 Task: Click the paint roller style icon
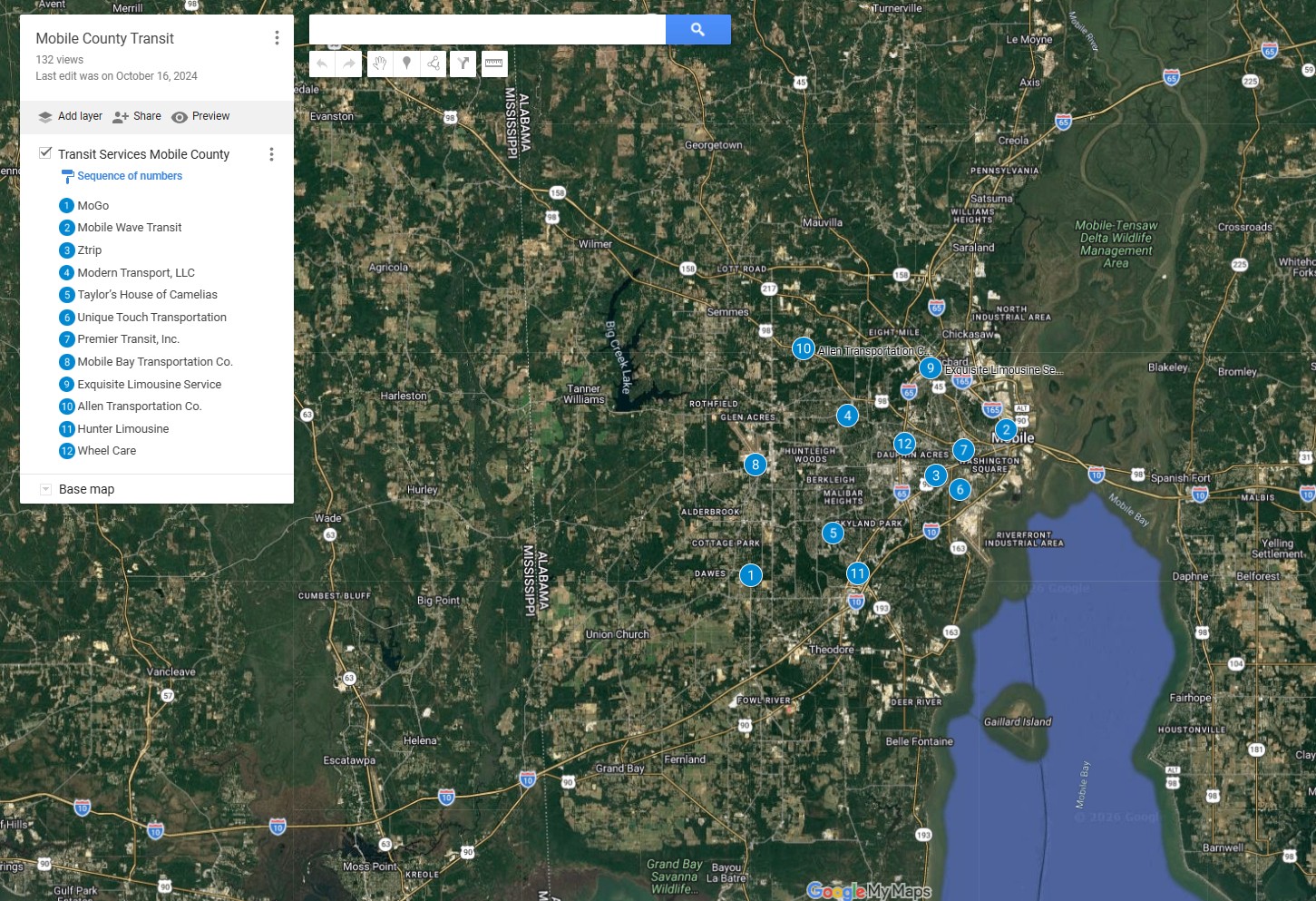(x=67, y=176)
